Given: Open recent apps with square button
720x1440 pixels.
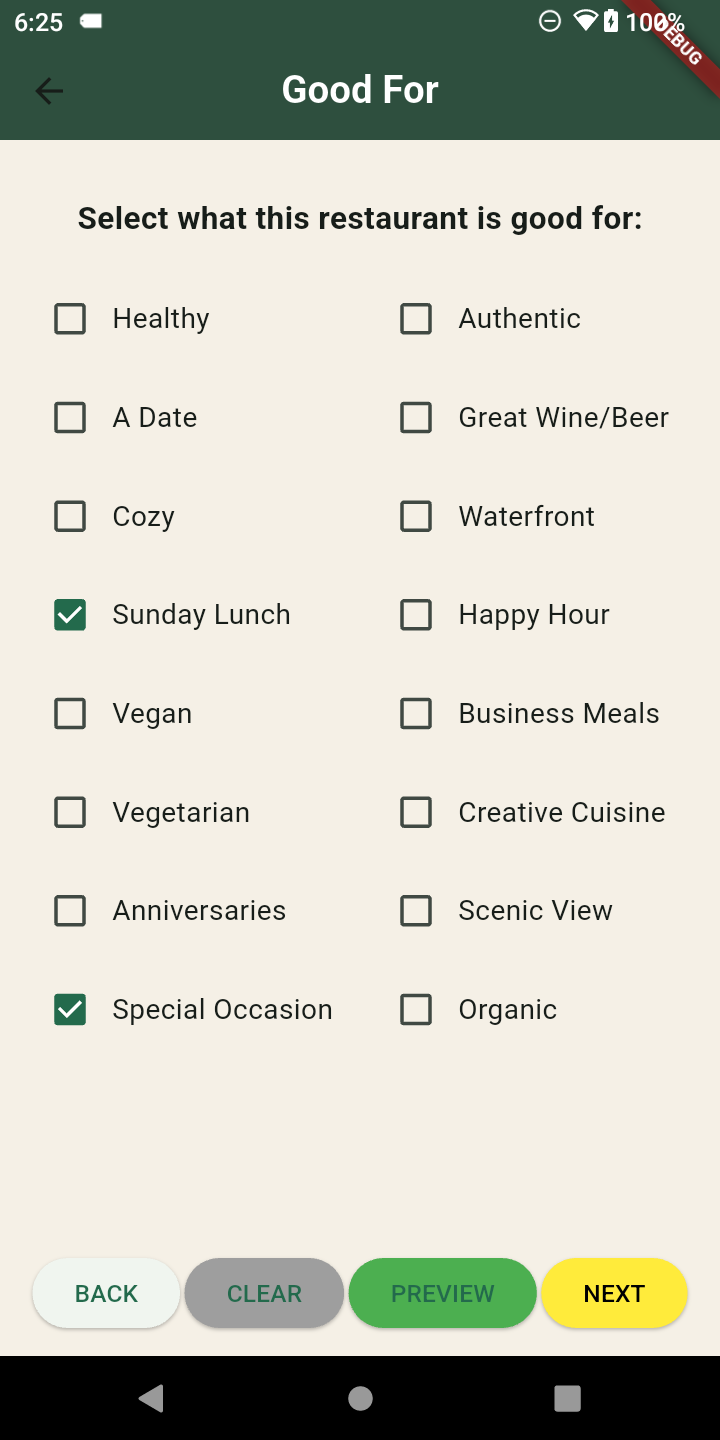Looking at the screenshot, I should tap(567, 1398).
